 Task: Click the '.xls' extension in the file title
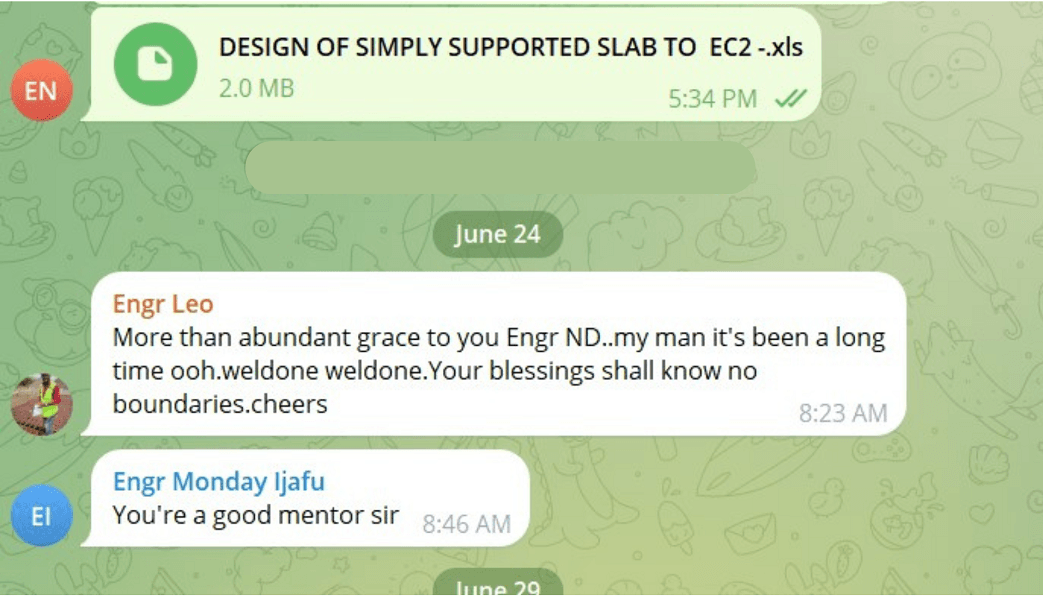click(x=786, y=47)
